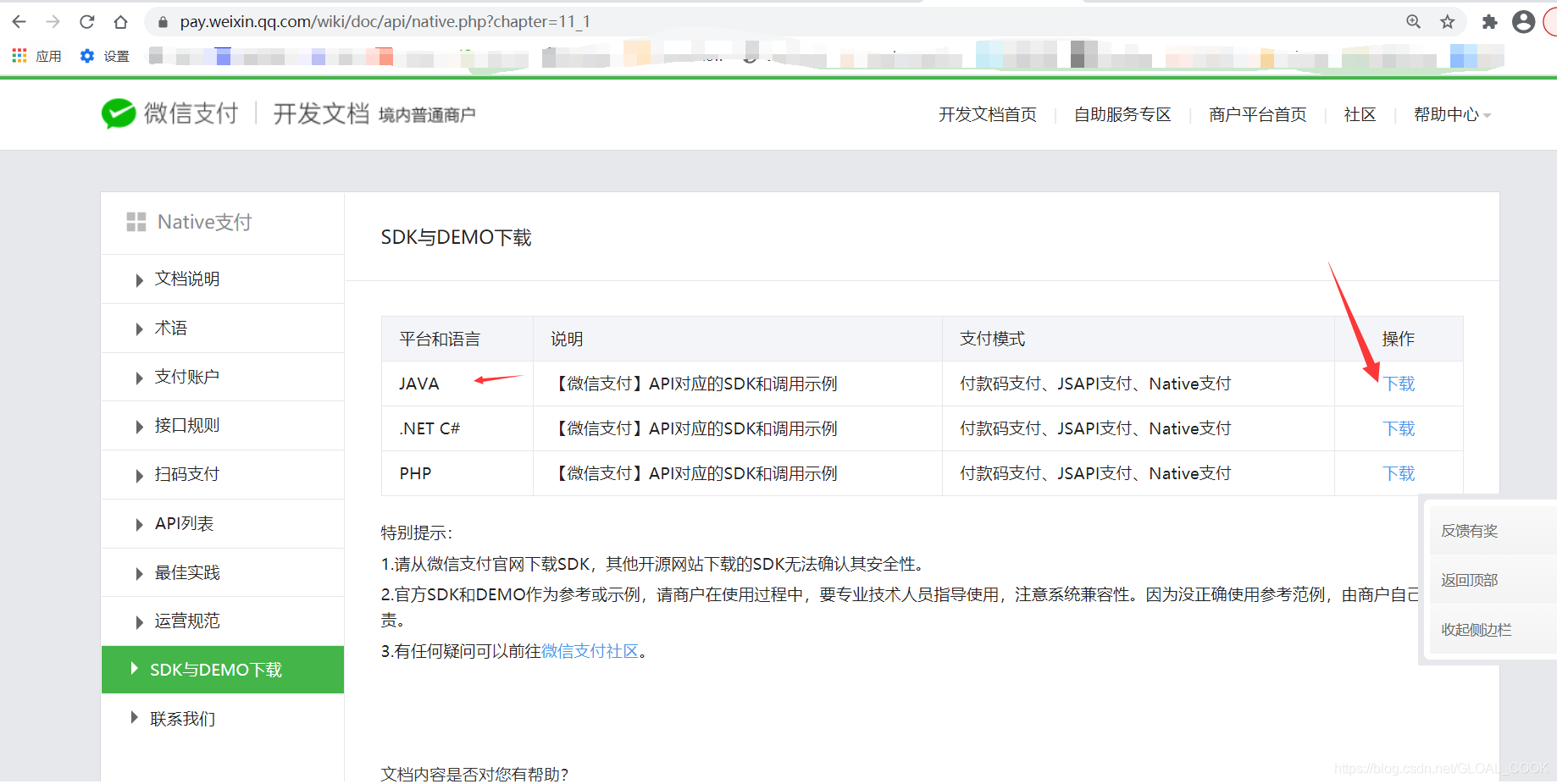
Task: Bookmark this page with the star icon
Action: 1447,22
